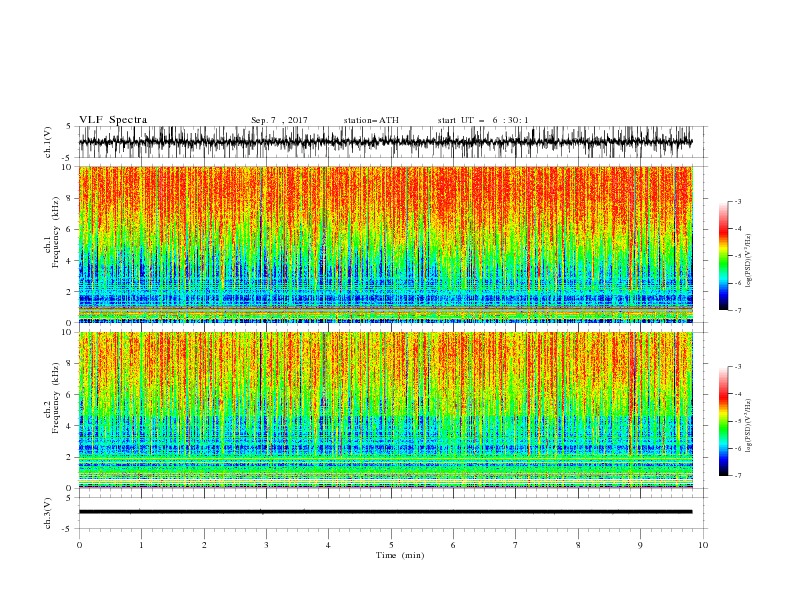This screenshot has width=792, height=612.
Task: Click the ch.1 "Frequency (kHz)" axis label
Action: pos(56,233)
